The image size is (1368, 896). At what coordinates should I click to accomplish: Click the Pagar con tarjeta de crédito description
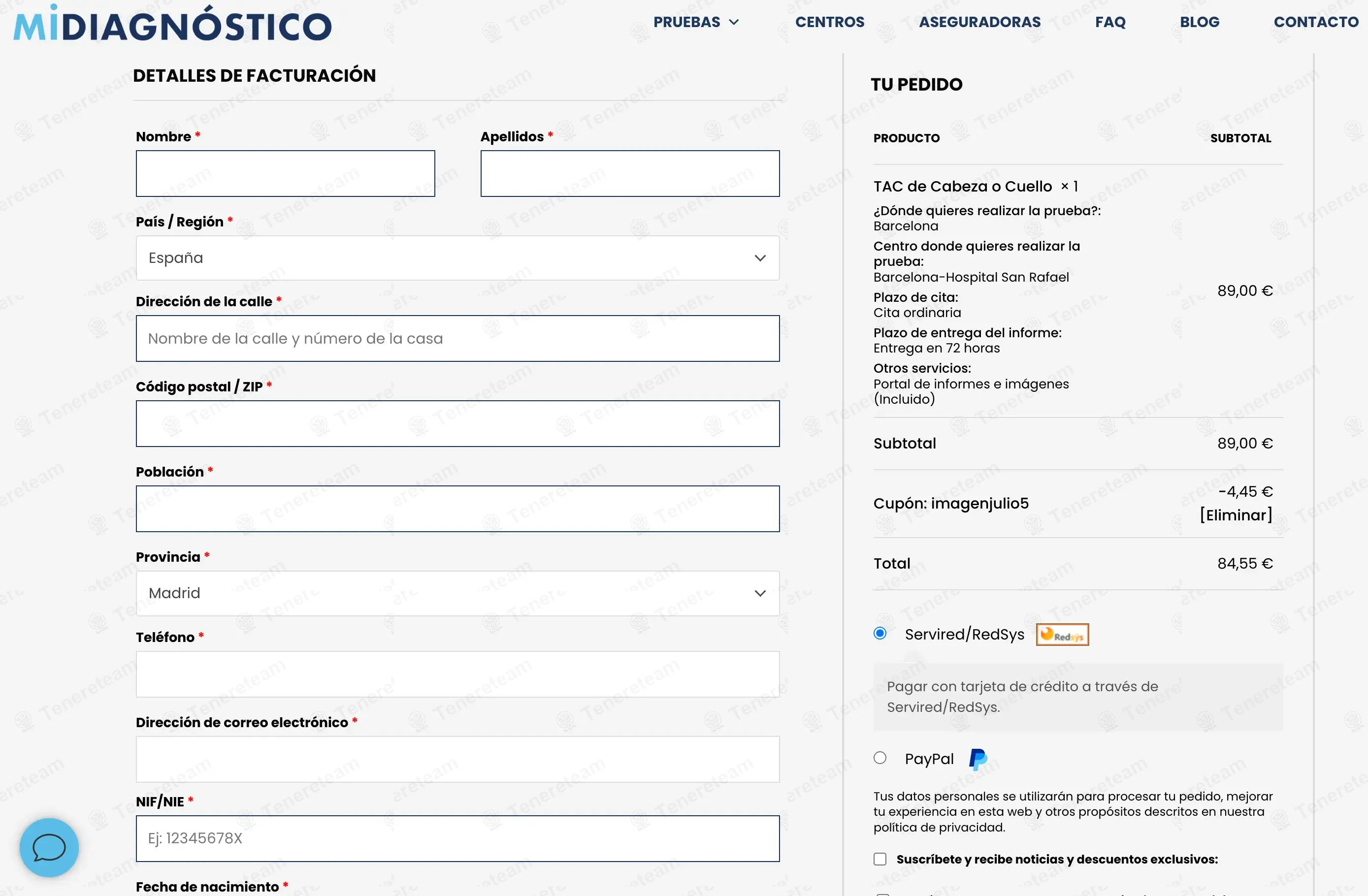[1022, 697]
